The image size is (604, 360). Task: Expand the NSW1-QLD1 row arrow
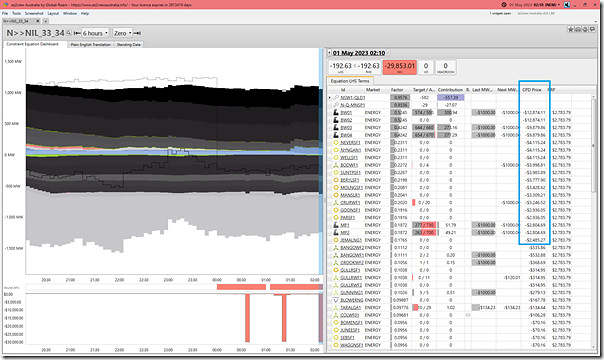pyautogui.click(x=330, y=97)
